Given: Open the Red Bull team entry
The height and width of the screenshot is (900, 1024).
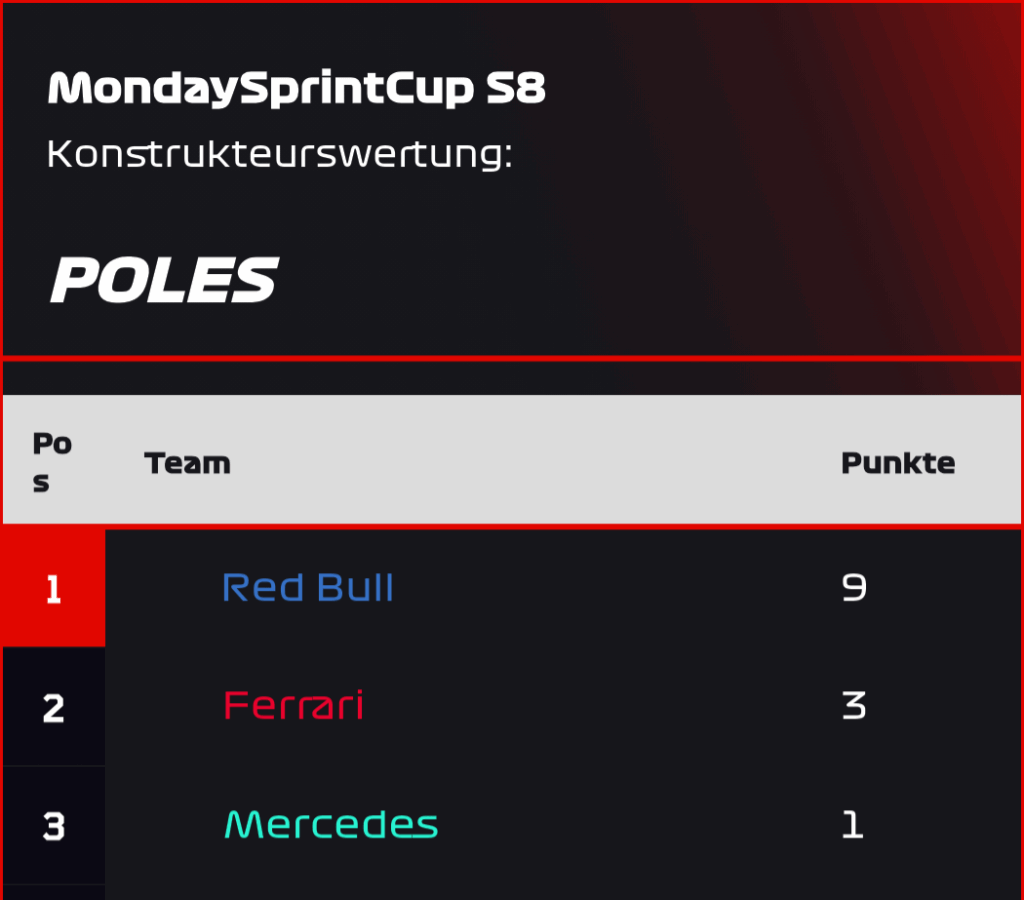Looking at the screenshot, I should [x=308, y=587].
